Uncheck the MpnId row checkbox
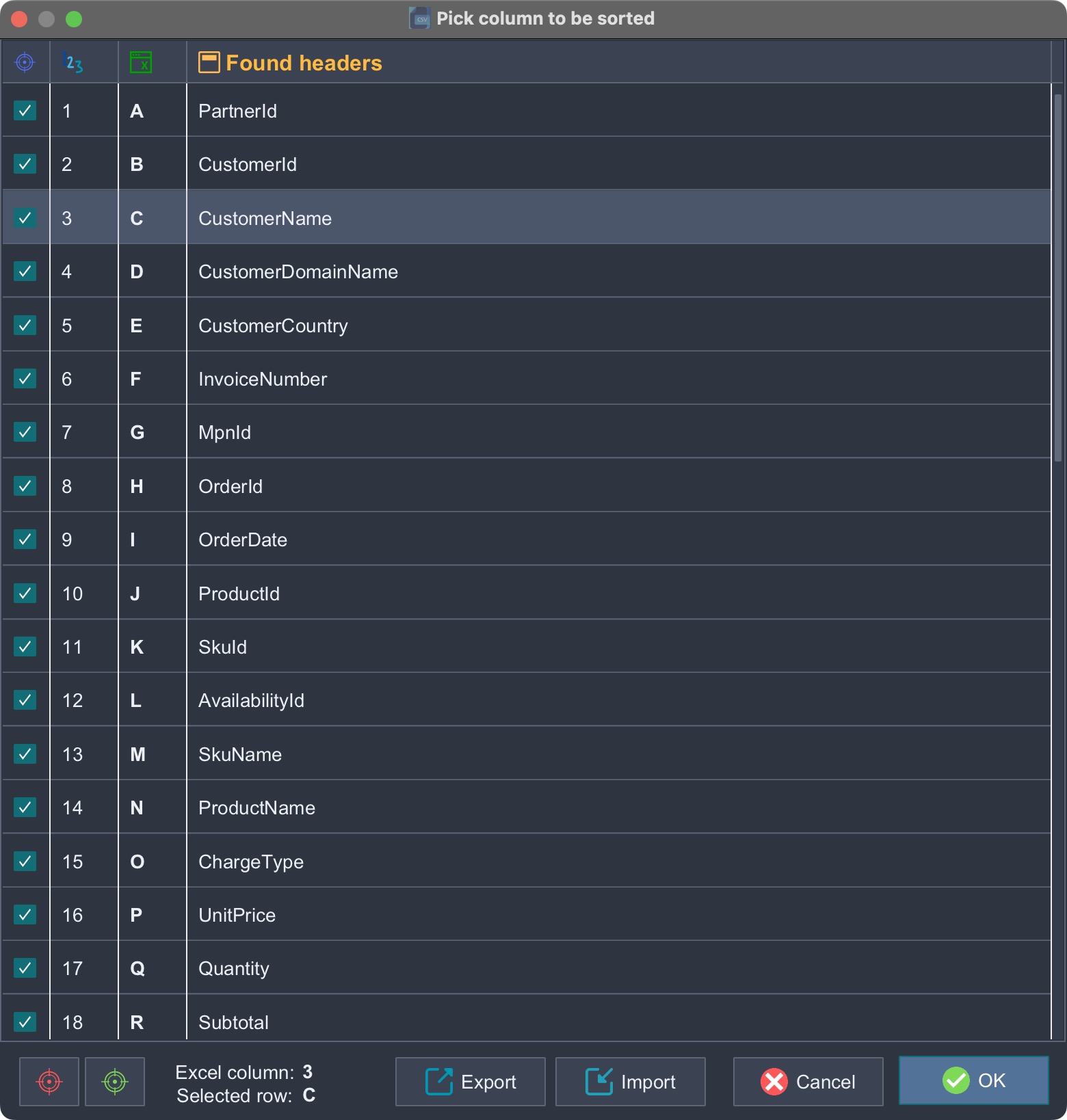 pyautogui.click(x=25, y=432)
